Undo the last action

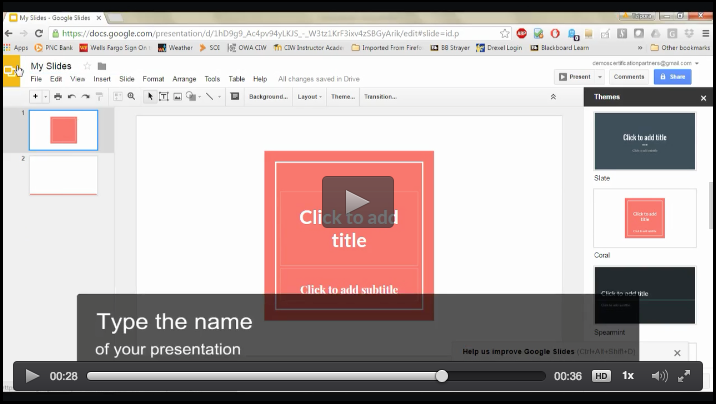[x=71, y=96]
